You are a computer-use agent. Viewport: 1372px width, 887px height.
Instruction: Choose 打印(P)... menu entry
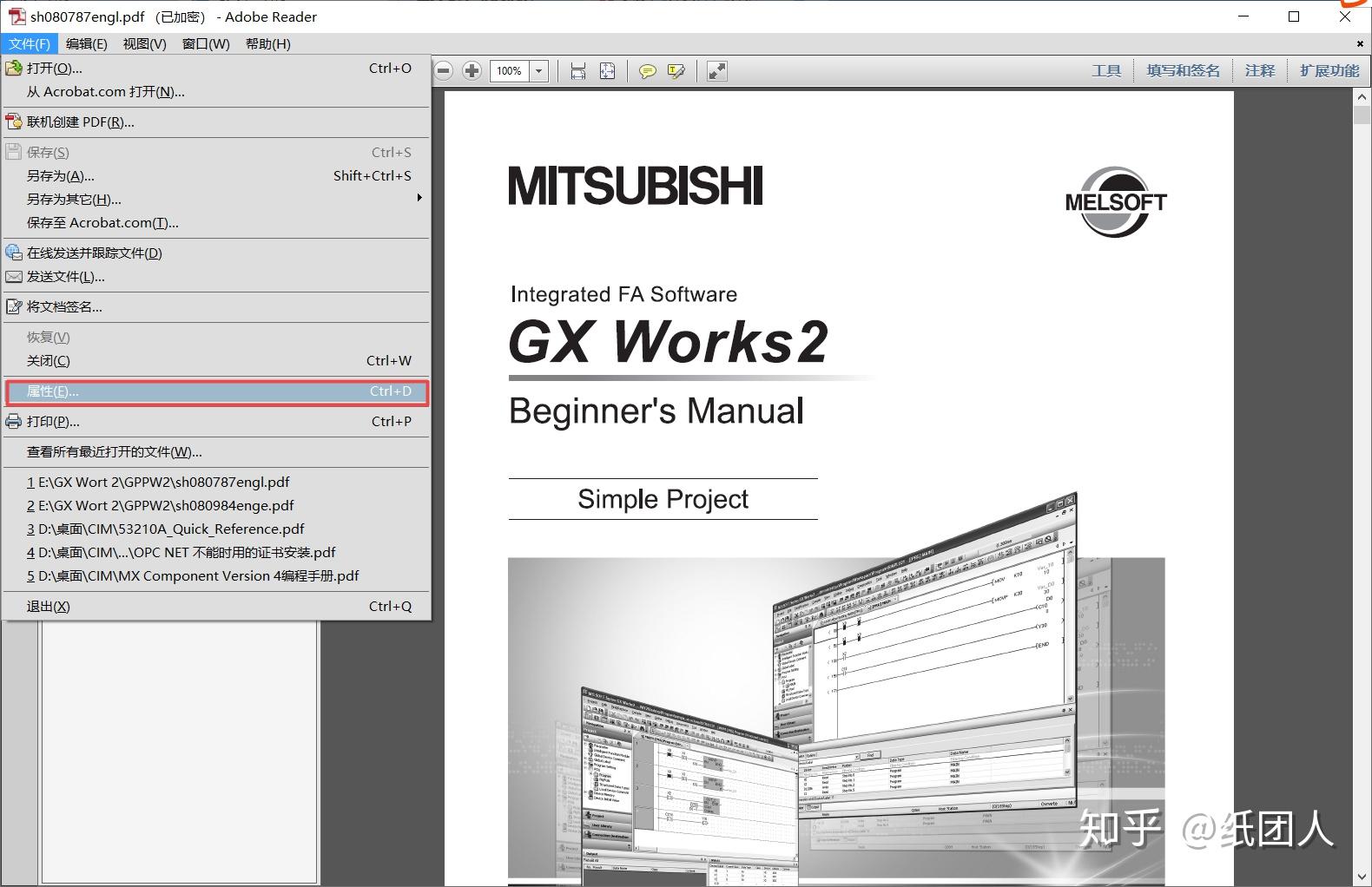(x=216, y=421)
